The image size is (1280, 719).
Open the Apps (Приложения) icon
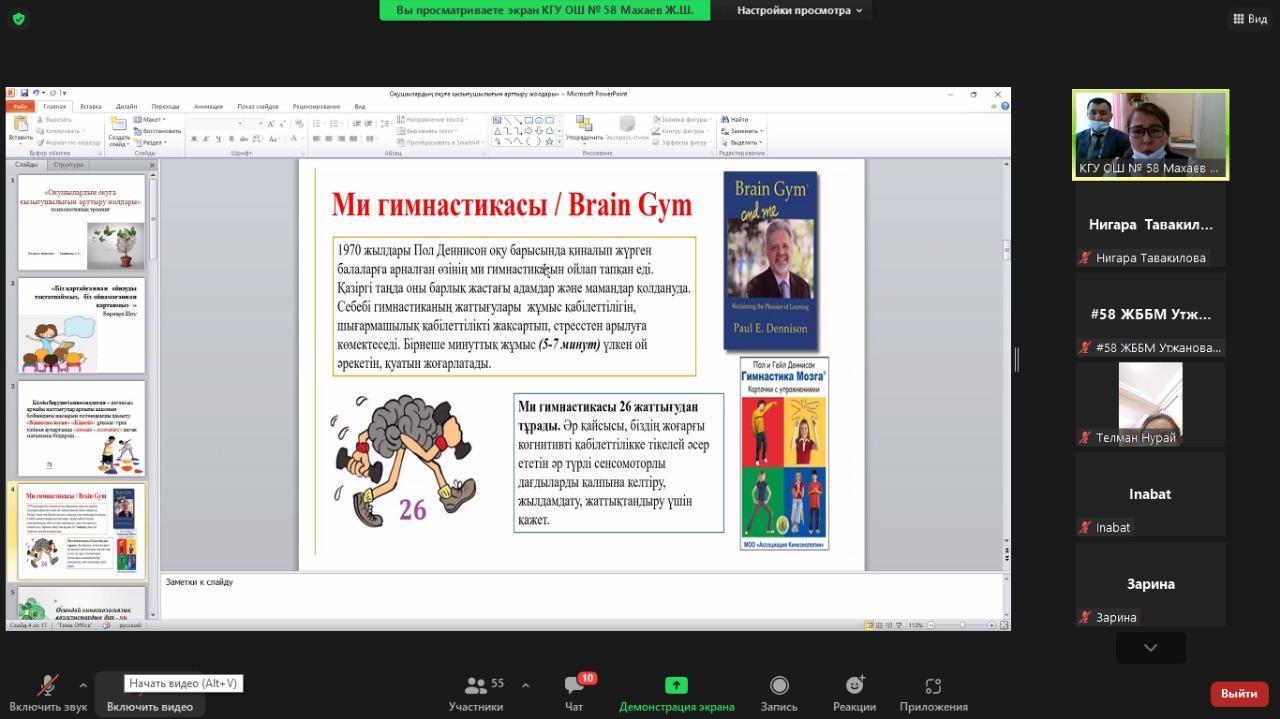tap(932, 686)
